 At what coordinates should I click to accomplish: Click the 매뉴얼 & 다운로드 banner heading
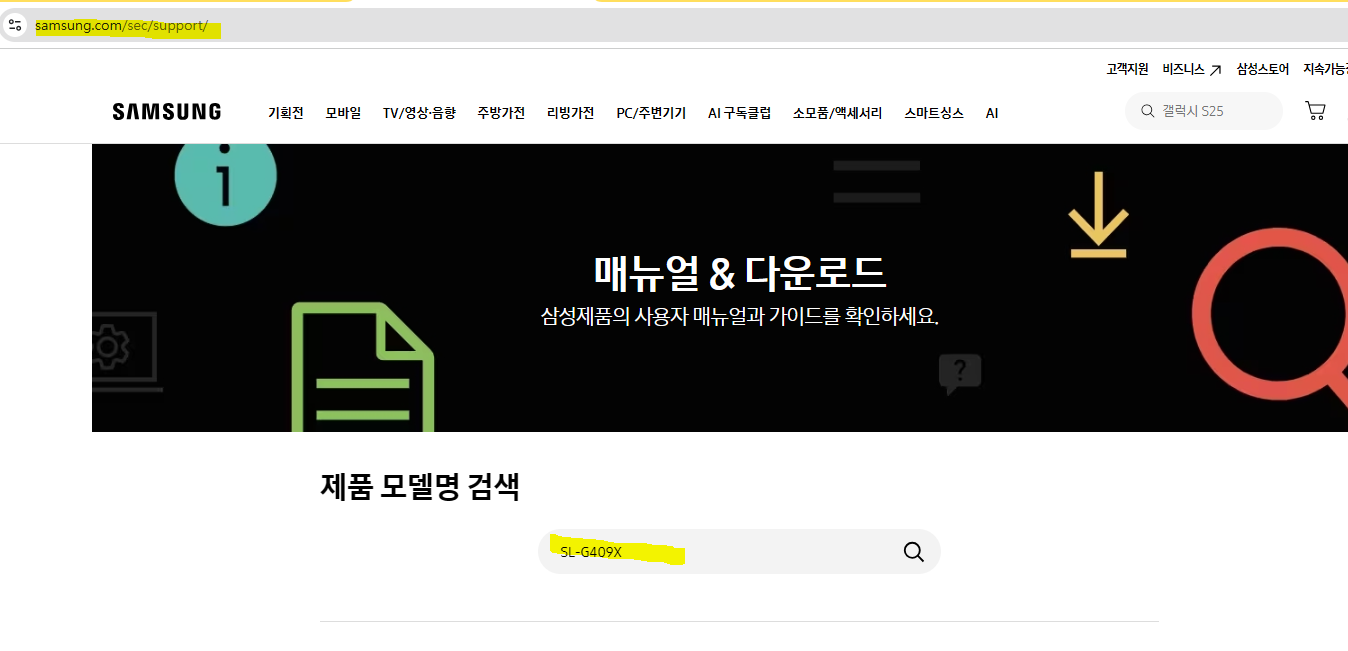(740, 272)
